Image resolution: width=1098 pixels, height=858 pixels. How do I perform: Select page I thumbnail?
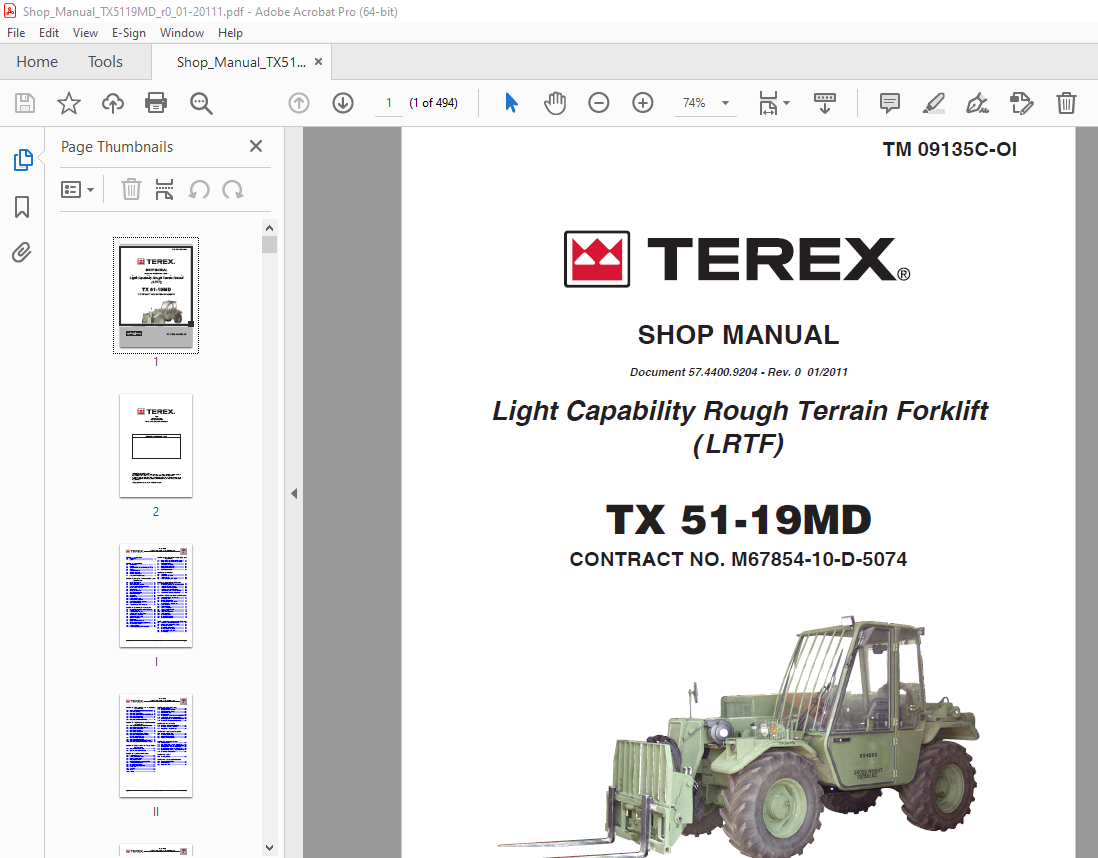(155, 595)
